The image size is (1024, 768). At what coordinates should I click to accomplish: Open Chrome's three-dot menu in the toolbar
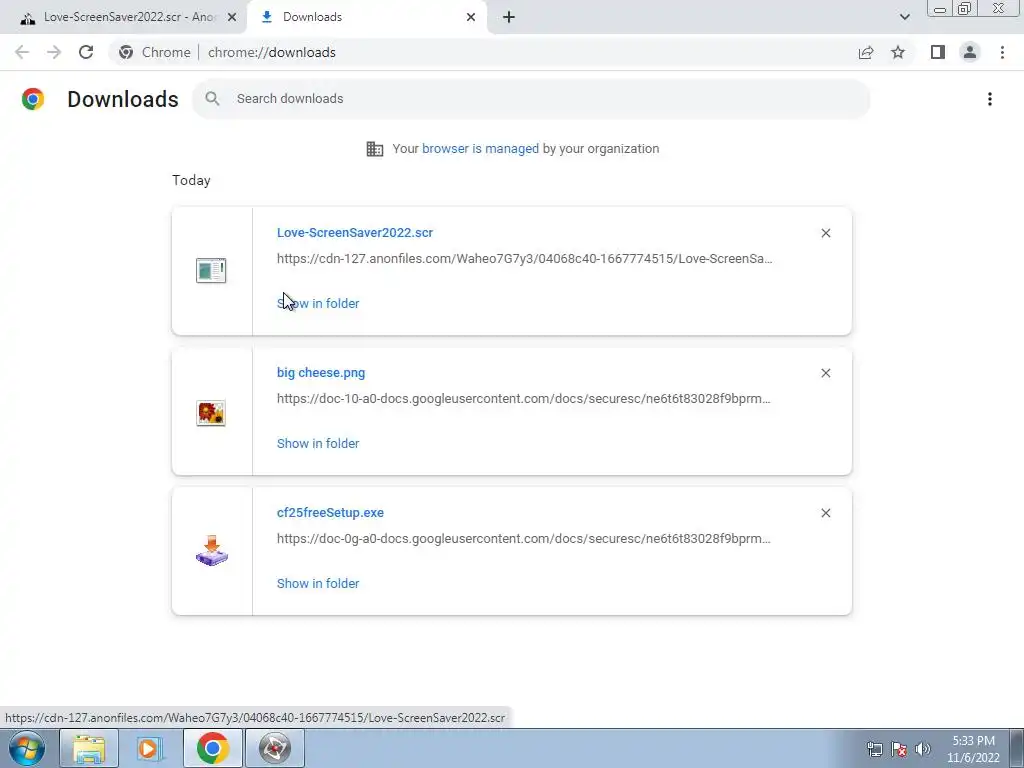pos(1002,52)
